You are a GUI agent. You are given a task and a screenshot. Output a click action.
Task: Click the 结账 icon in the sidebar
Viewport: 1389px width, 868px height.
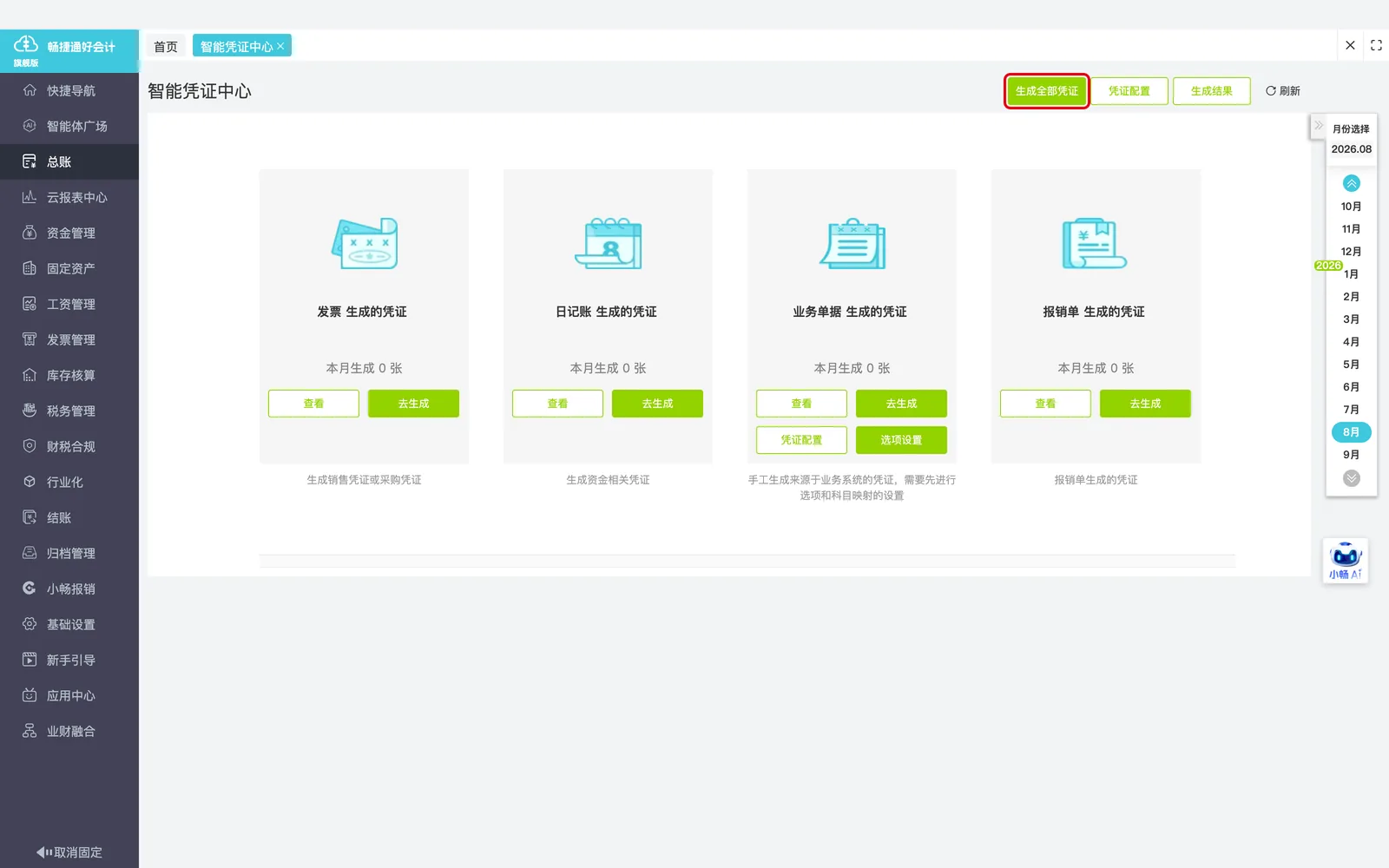[x=30, y=517]
